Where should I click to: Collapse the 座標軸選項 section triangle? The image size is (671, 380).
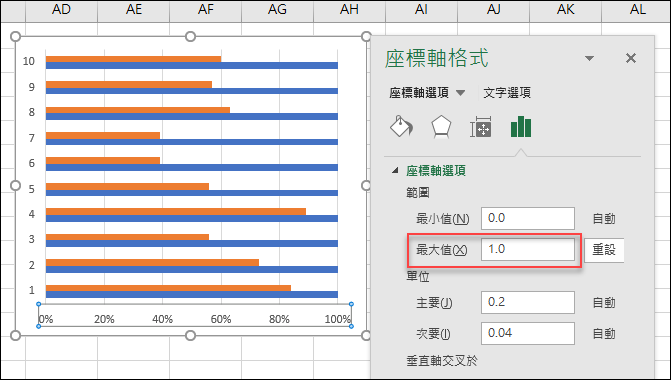(395, 171)
